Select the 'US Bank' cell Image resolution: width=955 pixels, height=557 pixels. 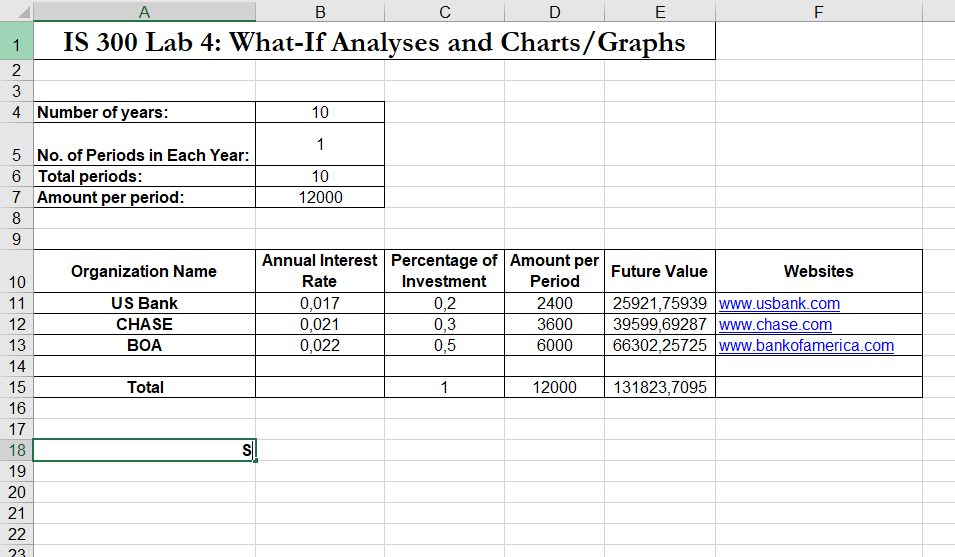point(144,303)
